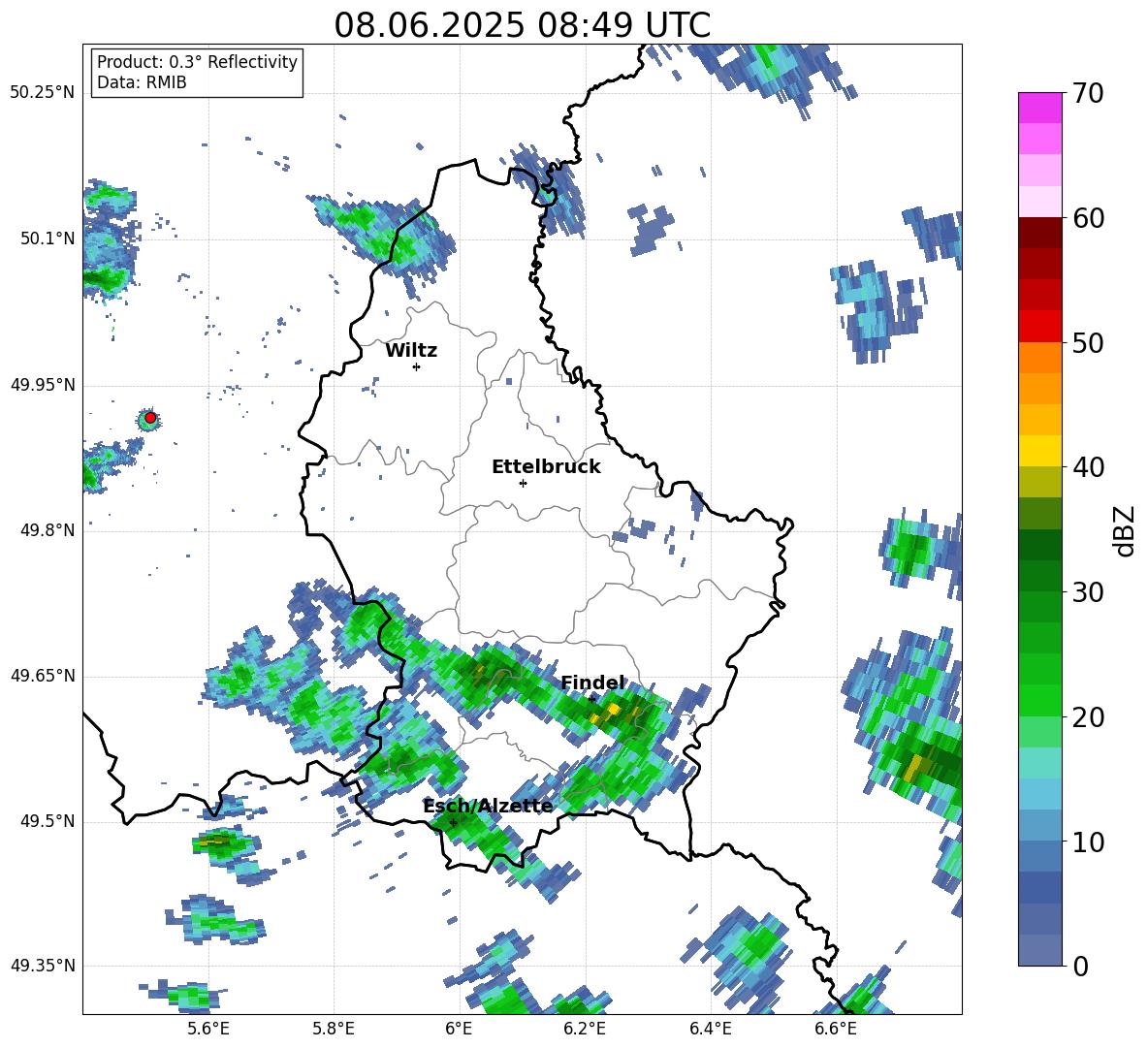Viewport: 1148px width, 1048px height.
Task: Click the 20 tick on colorbar
Action: click(1088, 717)
